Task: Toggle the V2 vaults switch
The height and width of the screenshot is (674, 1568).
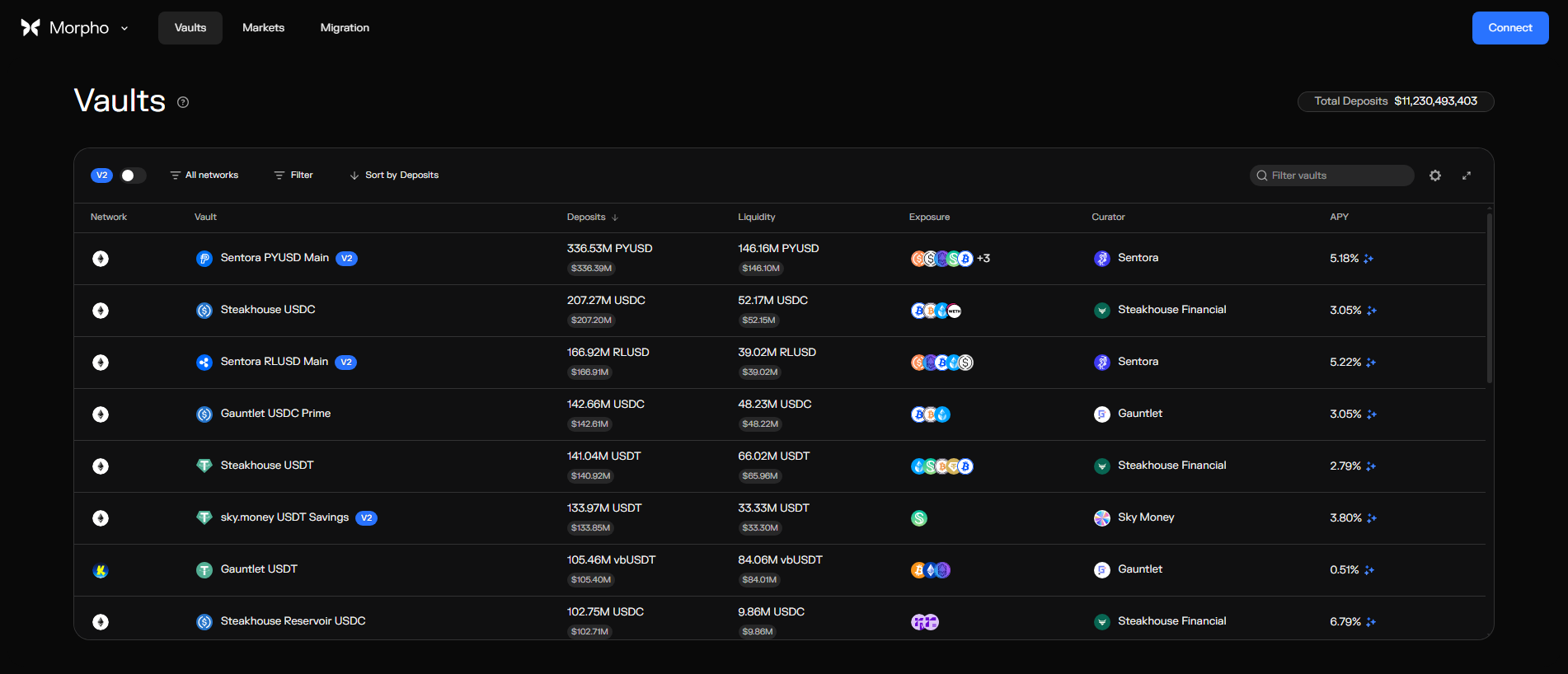Action: pyautogui.click(x=133, y=176)
